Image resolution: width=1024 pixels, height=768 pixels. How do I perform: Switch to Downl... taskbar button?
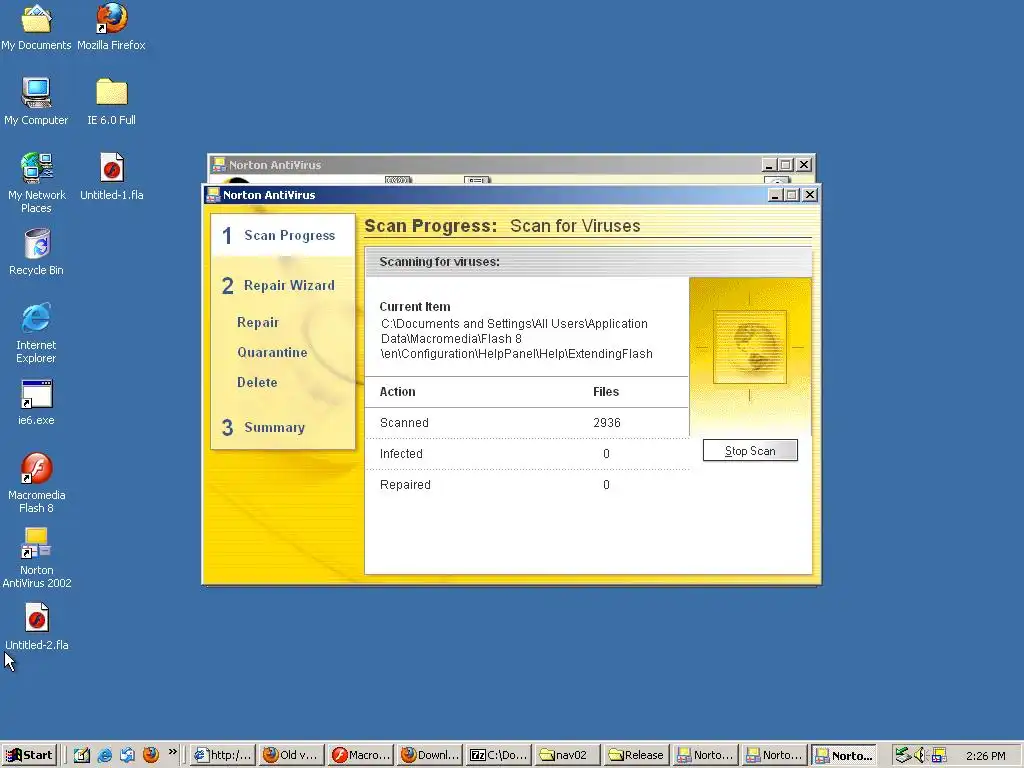(429, 756)
